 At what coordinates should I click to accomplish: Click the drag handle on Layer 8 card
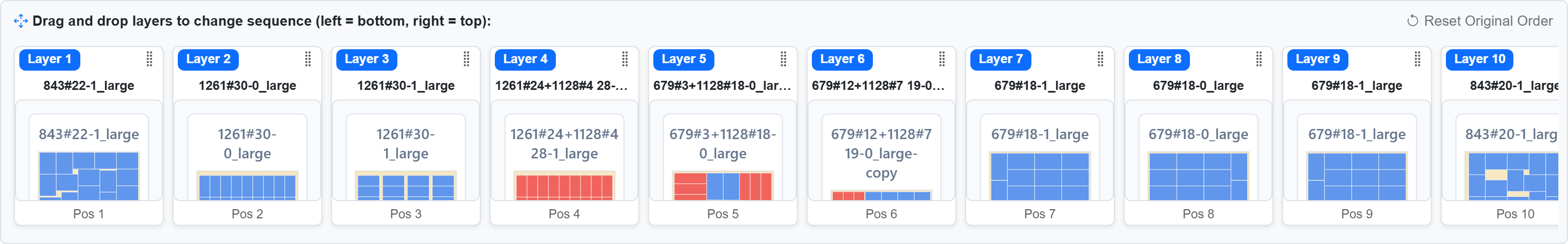point(1259,58)
